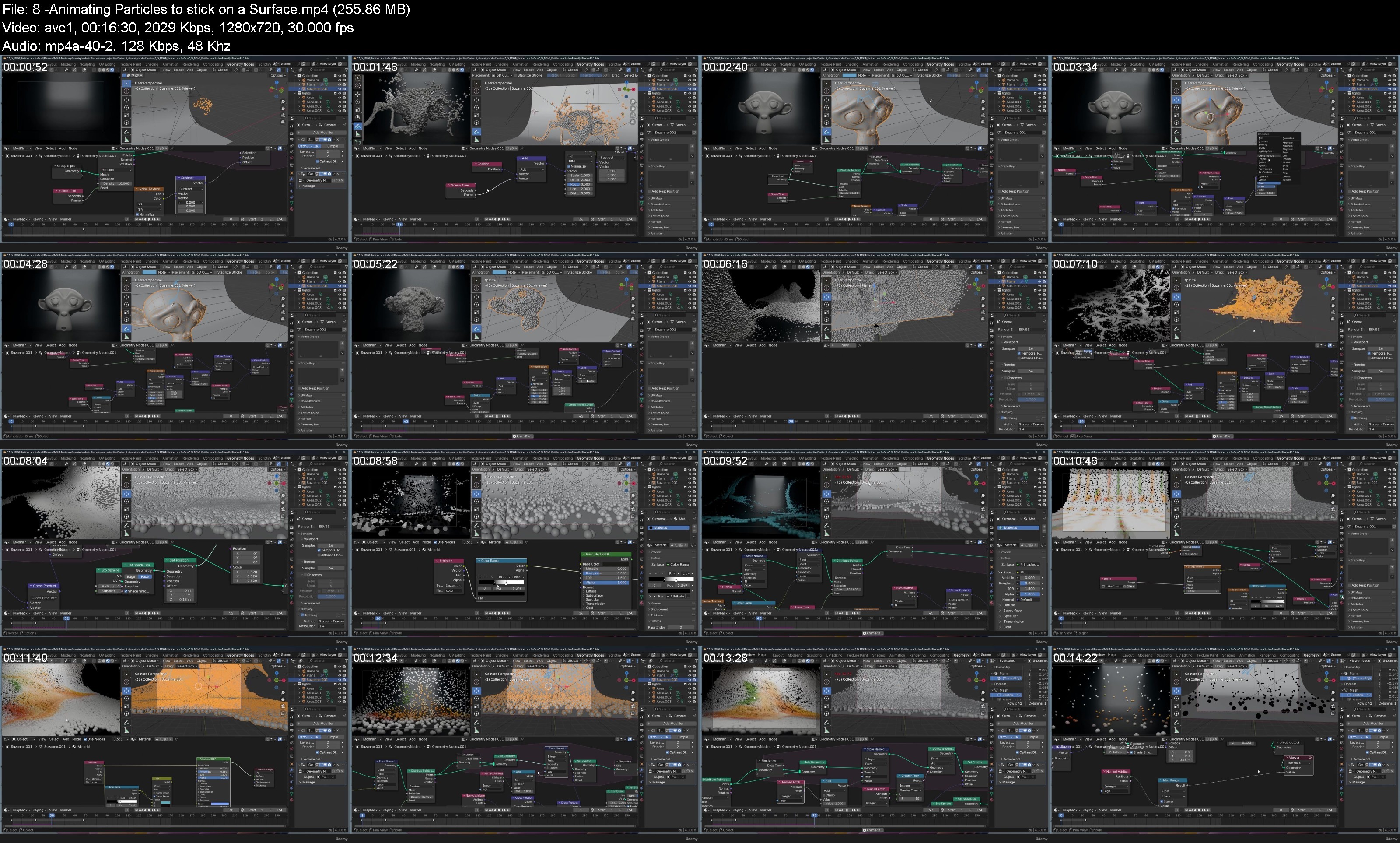In the 00:00:52 frame, select the Scale tool icon
Image resolution: width=1400 pixels, height=843 pixels.
(126, 115)
